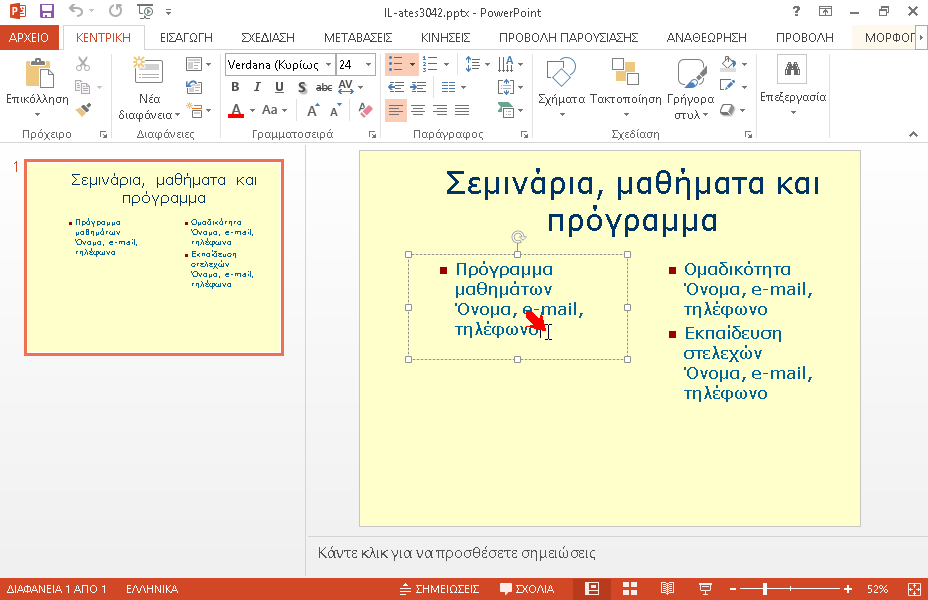Decrease list indent level

coord(396,88)
